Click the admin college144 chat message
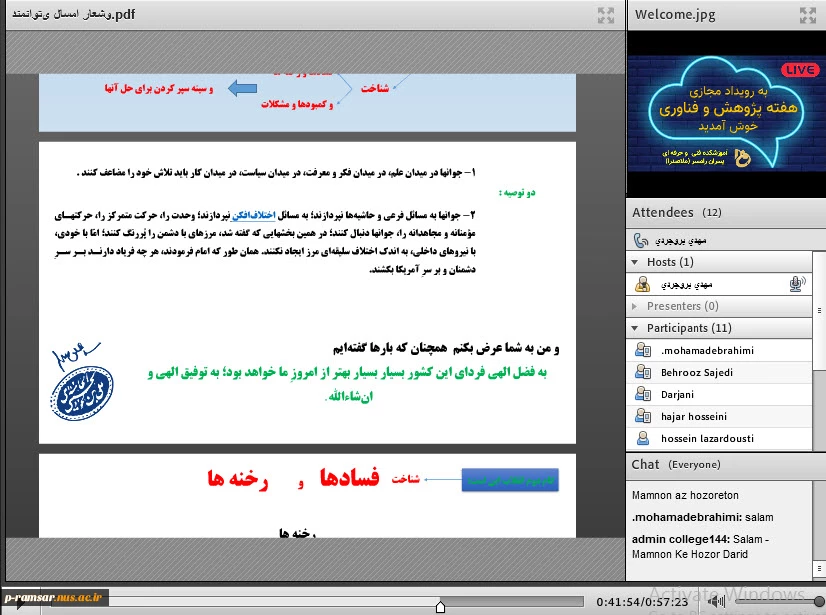This screenshot has width=826, height=615. [x=701, y=546]
